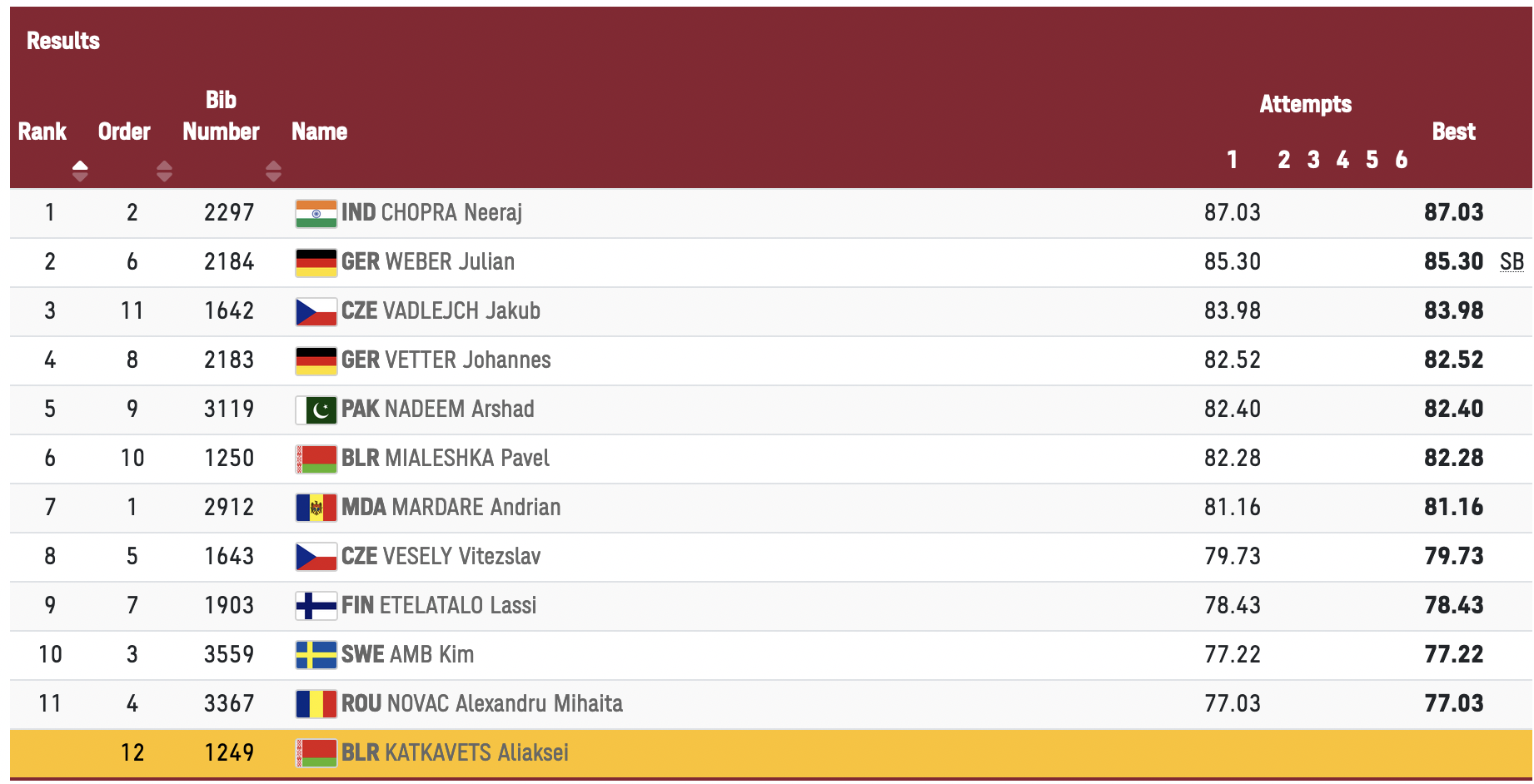Click the German flag beside Weber

pos(316,262)
